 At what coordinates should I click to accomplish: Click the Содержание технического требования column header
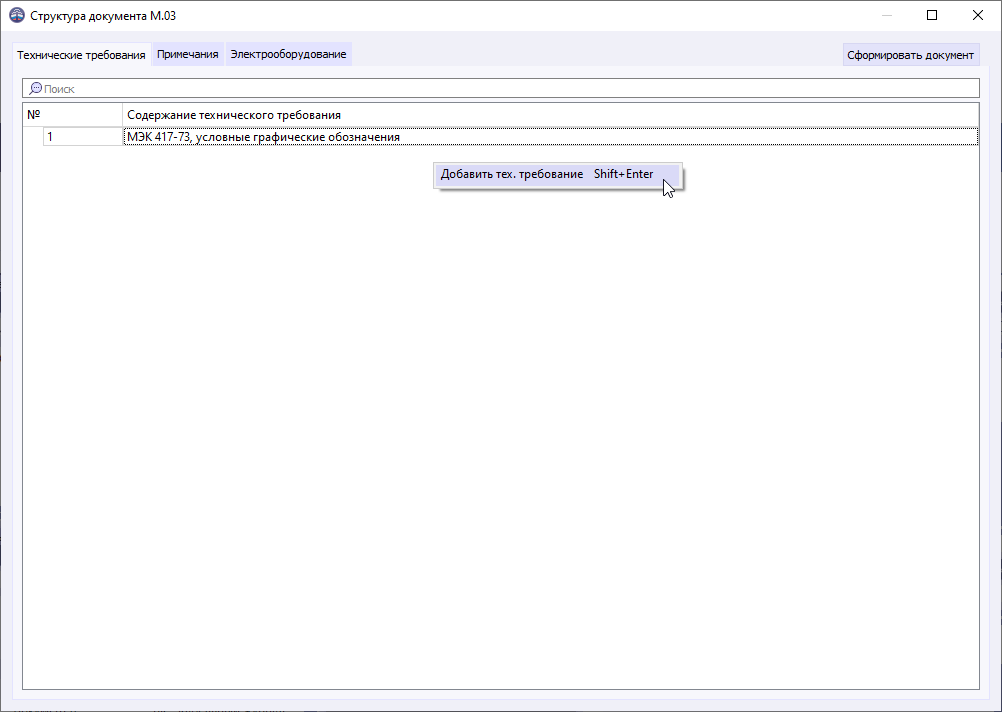300,114
